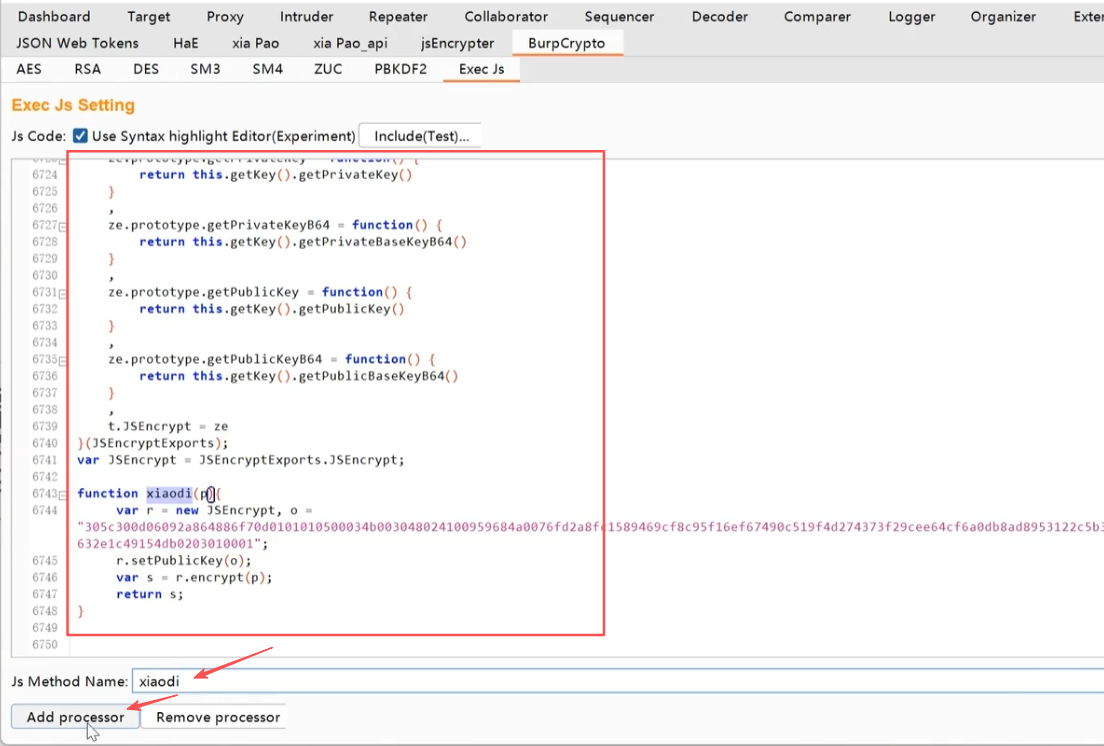Click the line 't.JSEncrypt = ze'

point(168,426)
